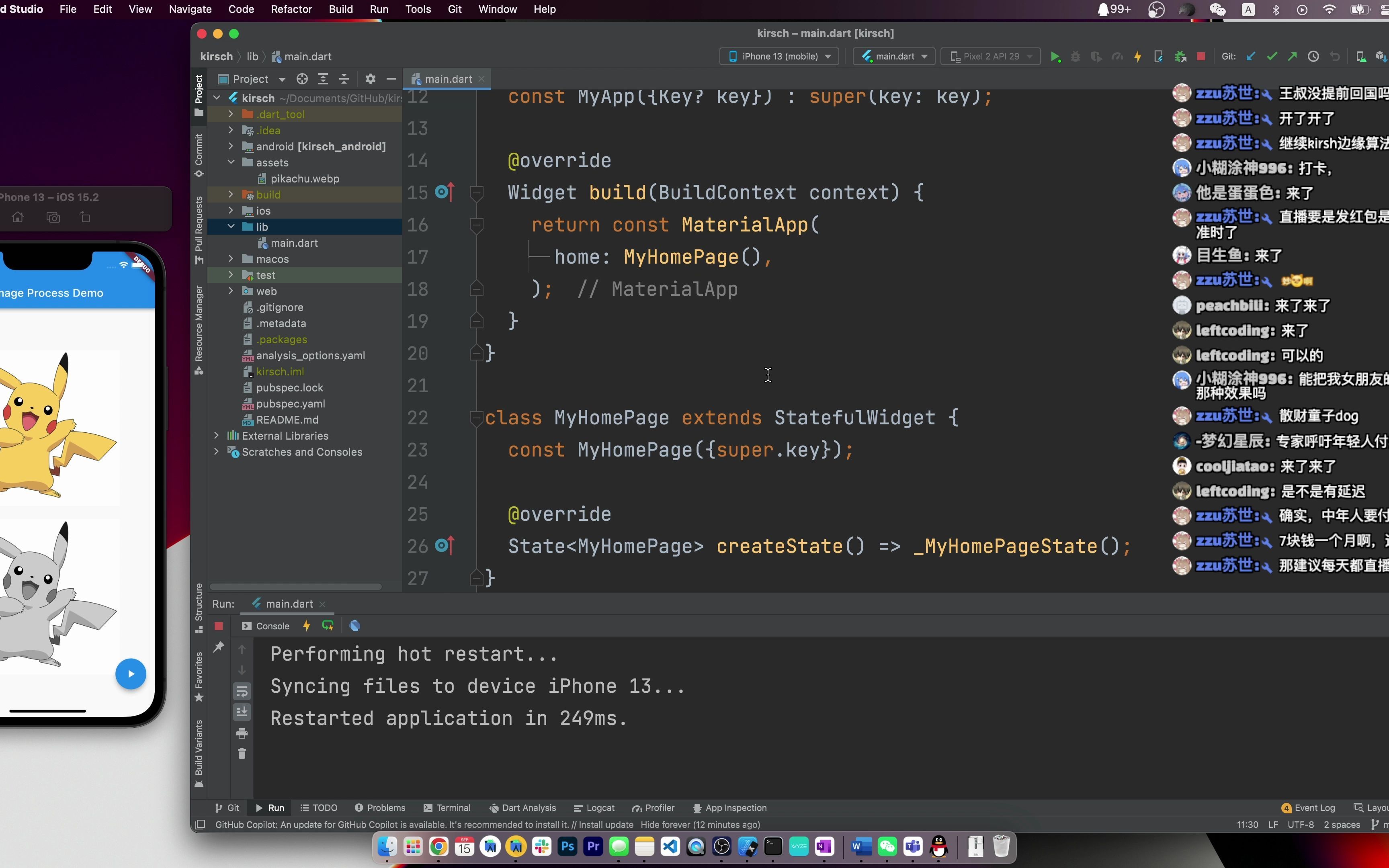Click the Git Update Project blue arrow

tap(1251, 56)
